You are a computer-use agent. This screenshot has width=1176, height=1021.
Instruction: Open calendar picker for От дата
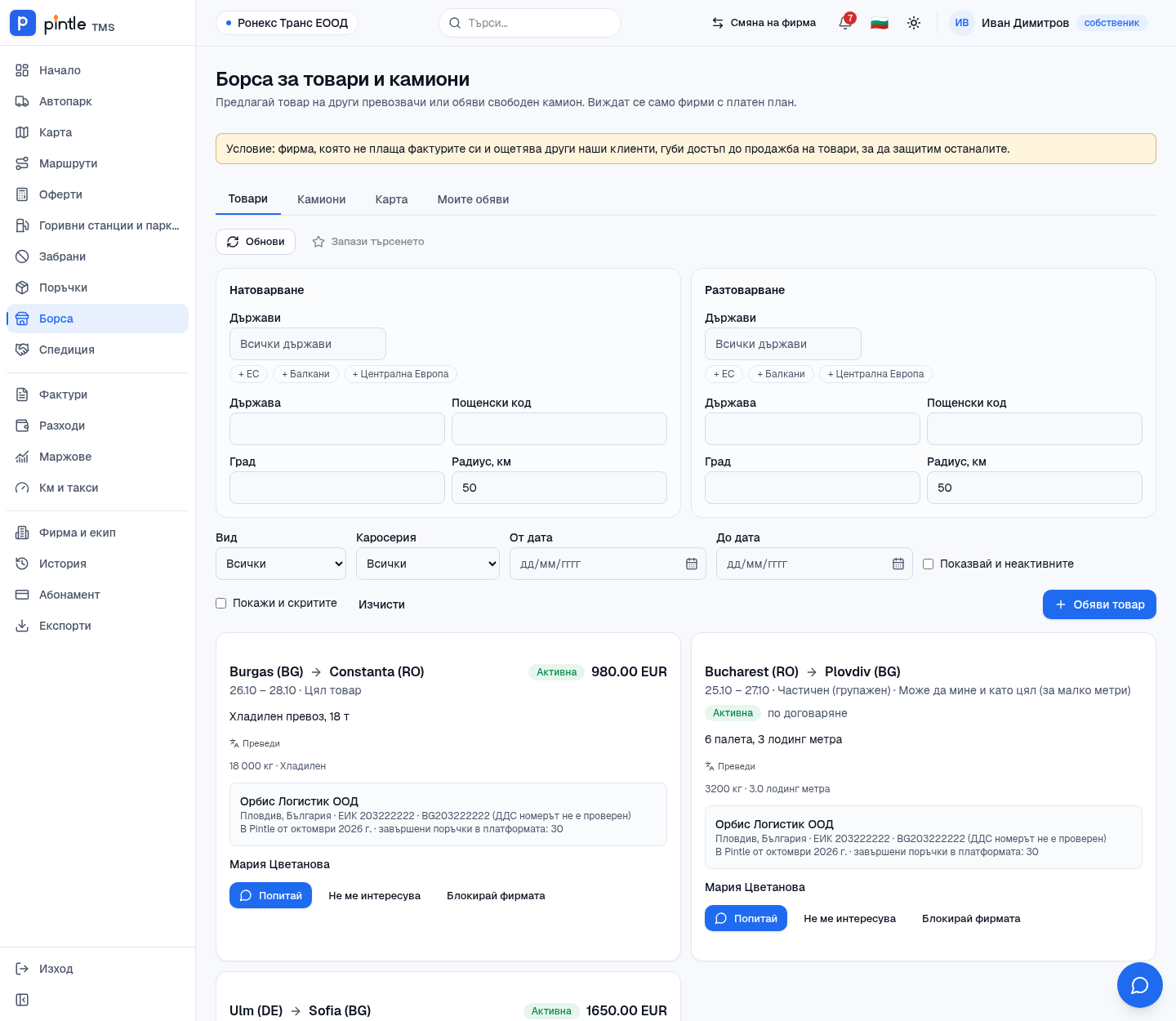[x=692, y=564]
